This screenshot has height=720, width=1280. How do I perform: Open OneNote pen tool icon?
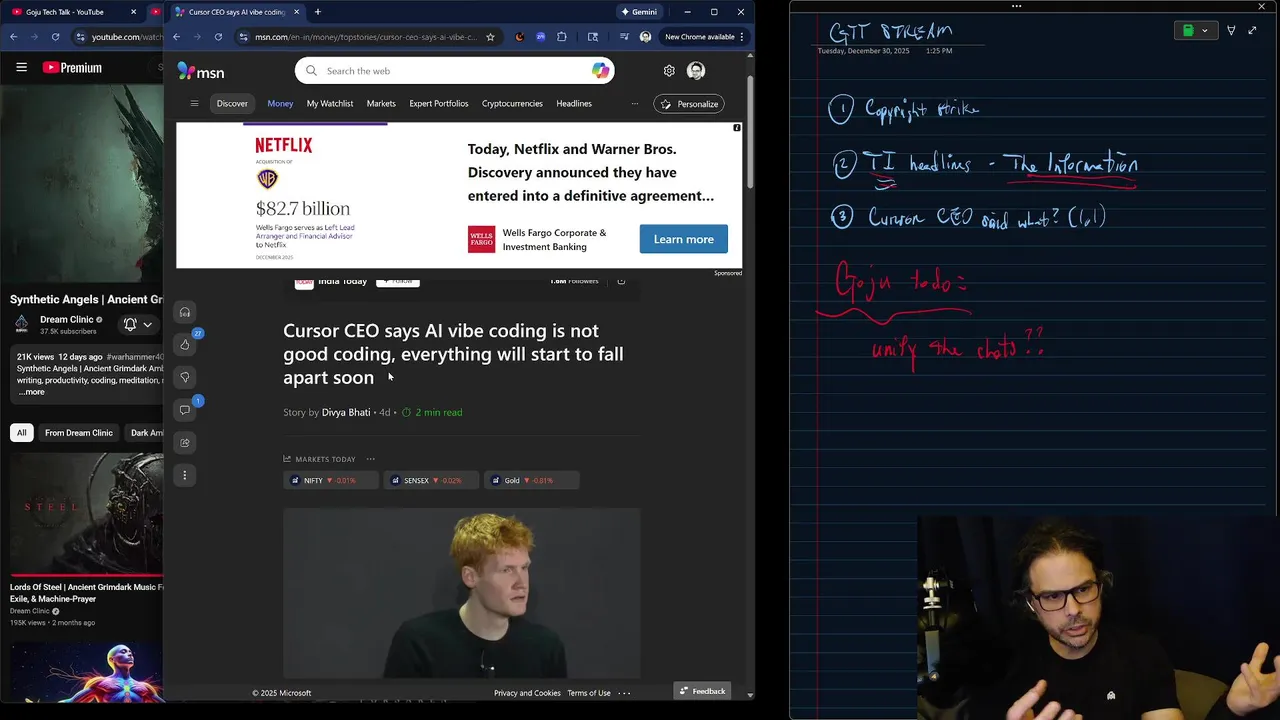click(1231, 31)
